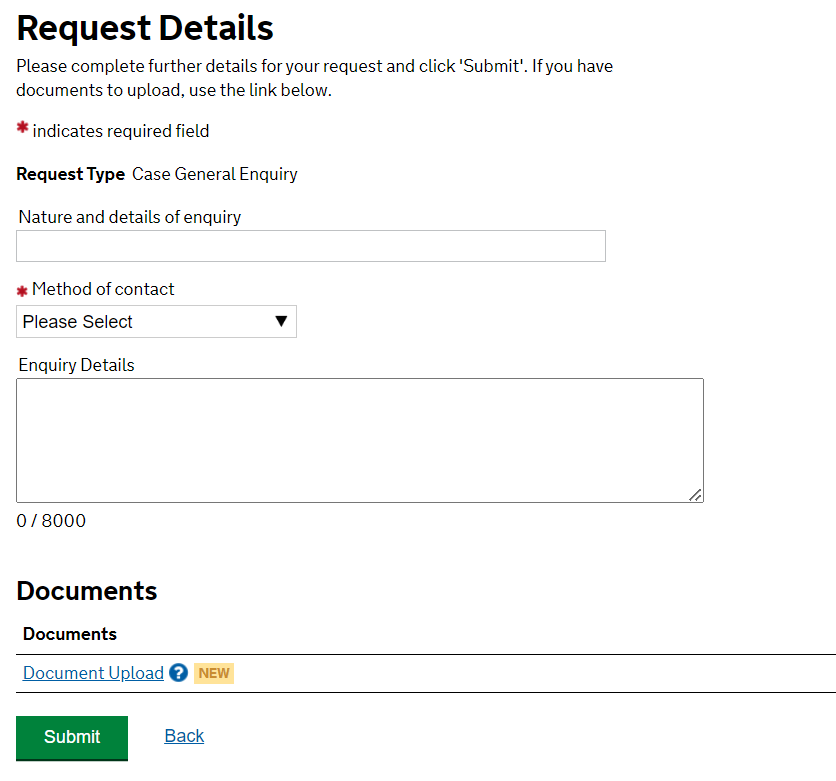Screen dimensions: 836x781
Task: Click the 'Request Details' page heading
Action: tap(145, 28)
